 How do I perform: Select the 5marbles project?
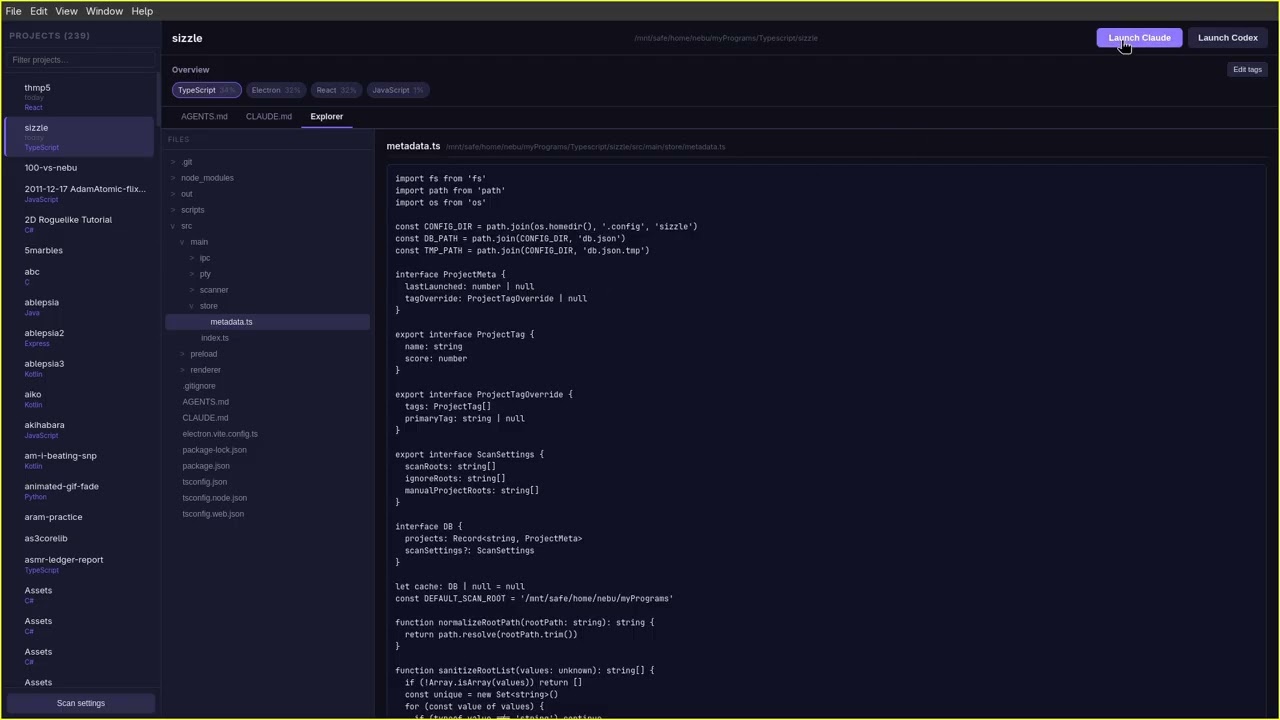[80, 251]
